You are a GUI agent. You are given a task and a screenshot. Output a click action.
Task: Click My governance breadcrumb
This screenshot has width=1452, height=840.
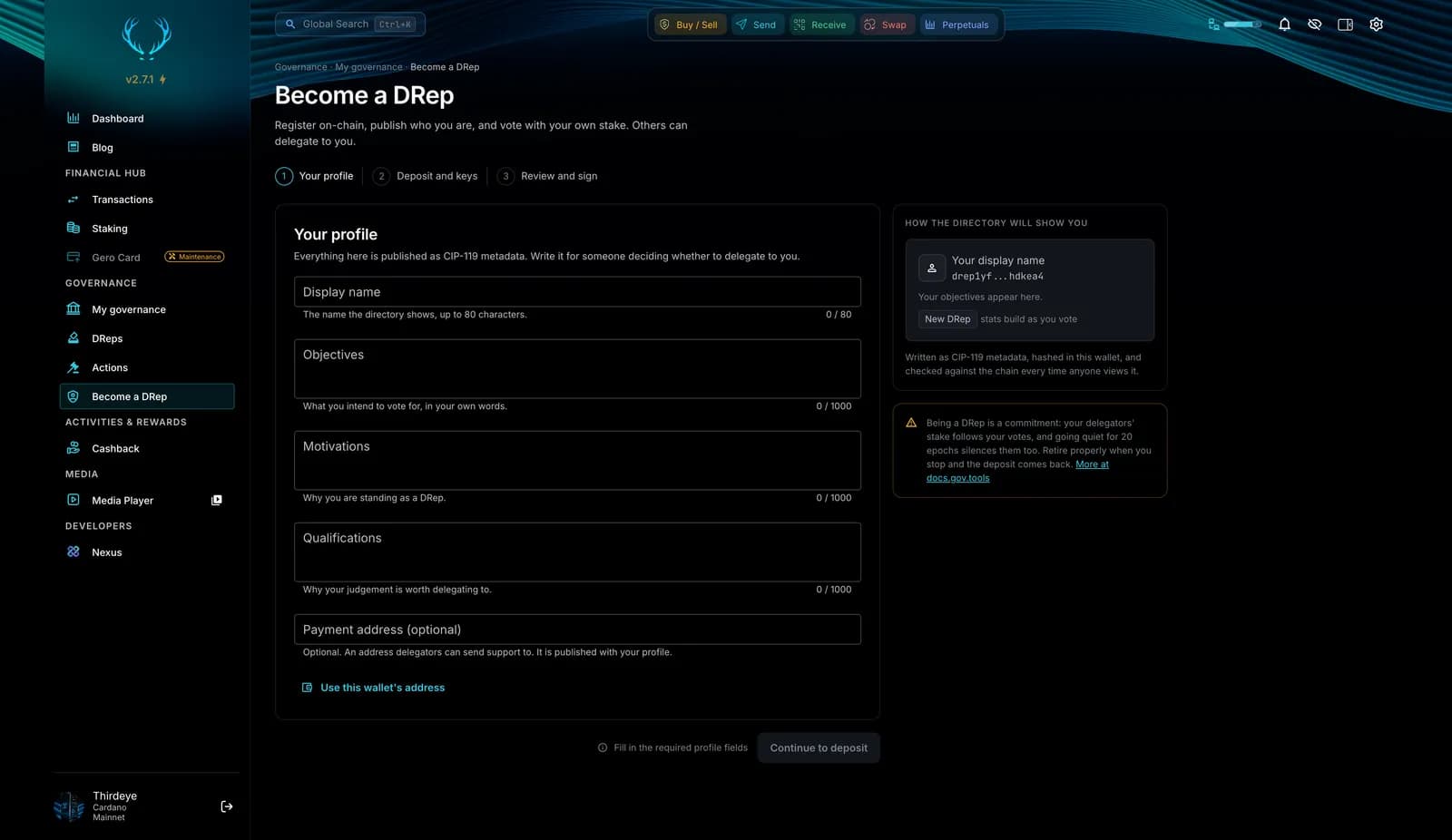click(x=368, y=67)
